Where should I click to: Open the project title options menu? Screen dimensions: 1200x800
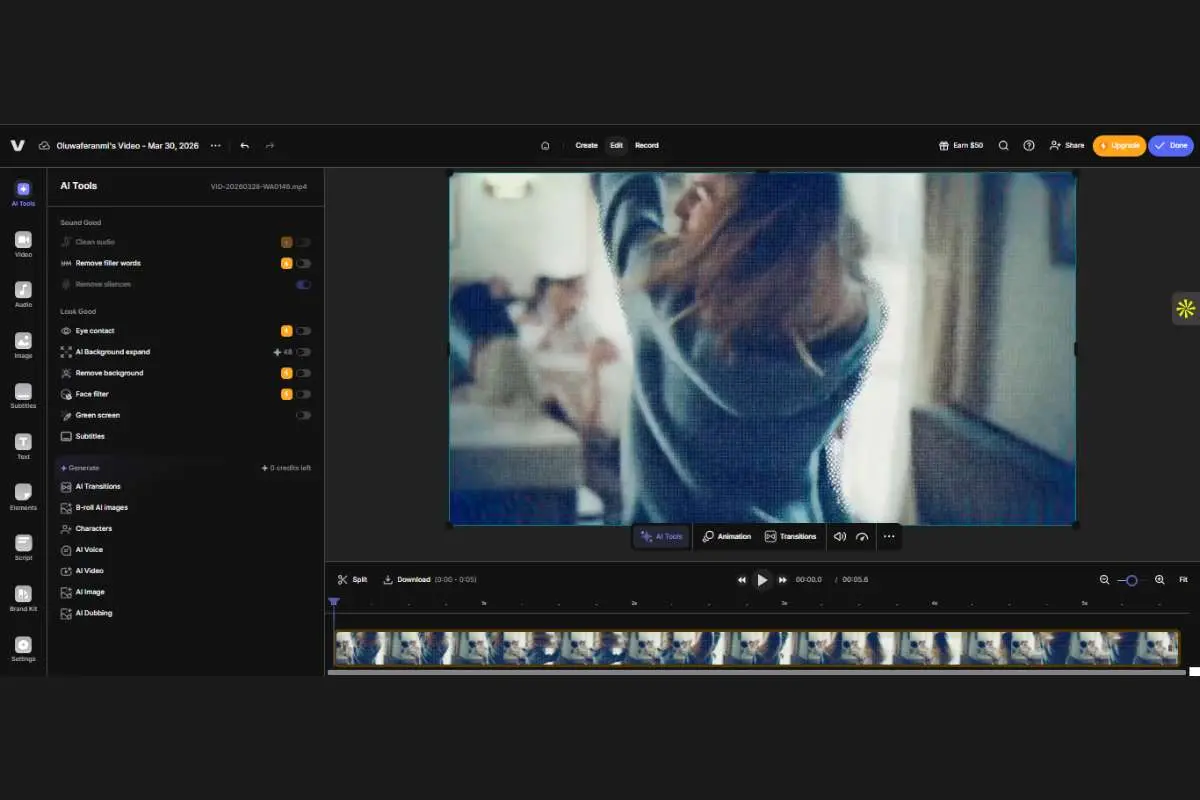pyautogui.click(x=215, y=145)
